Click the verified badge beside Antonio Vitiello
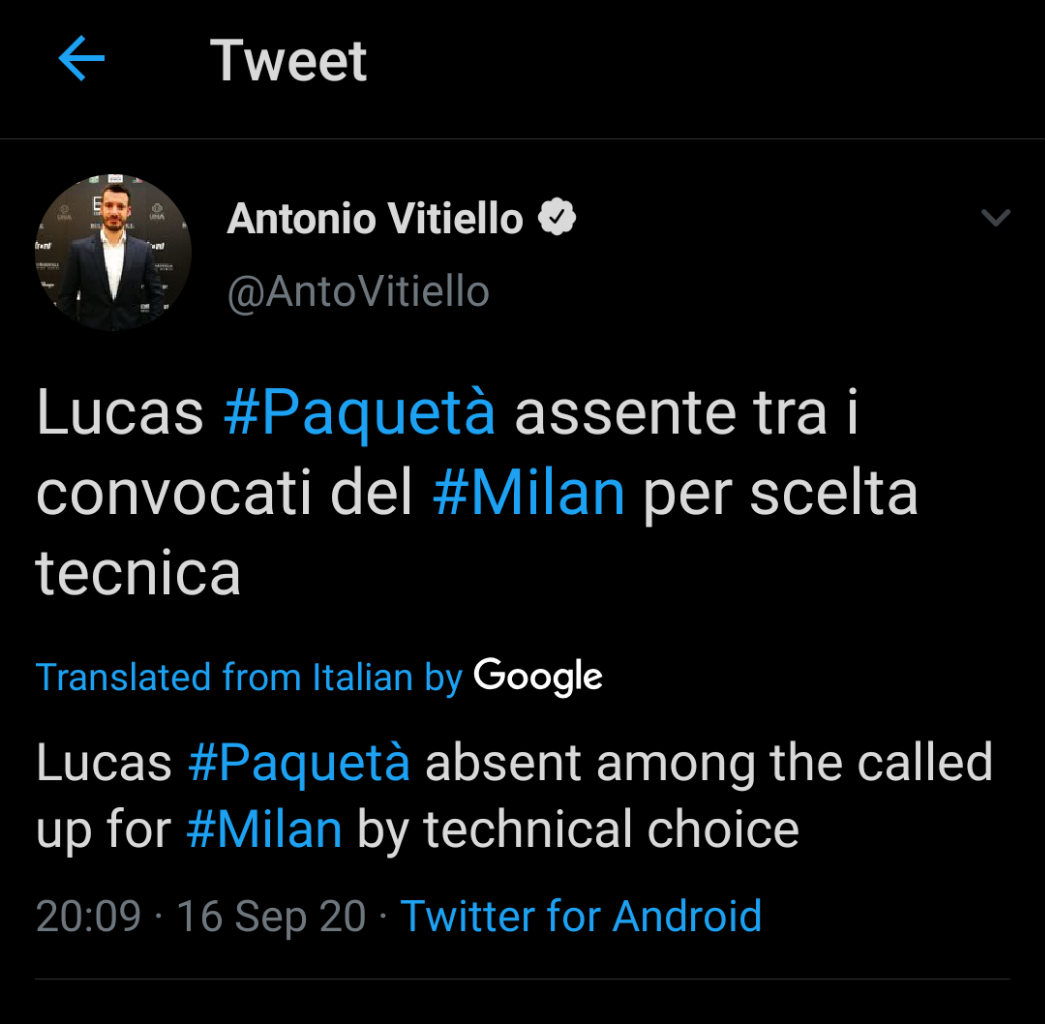The width and height of the screenshot is (1045, 1024). [557, 217]
